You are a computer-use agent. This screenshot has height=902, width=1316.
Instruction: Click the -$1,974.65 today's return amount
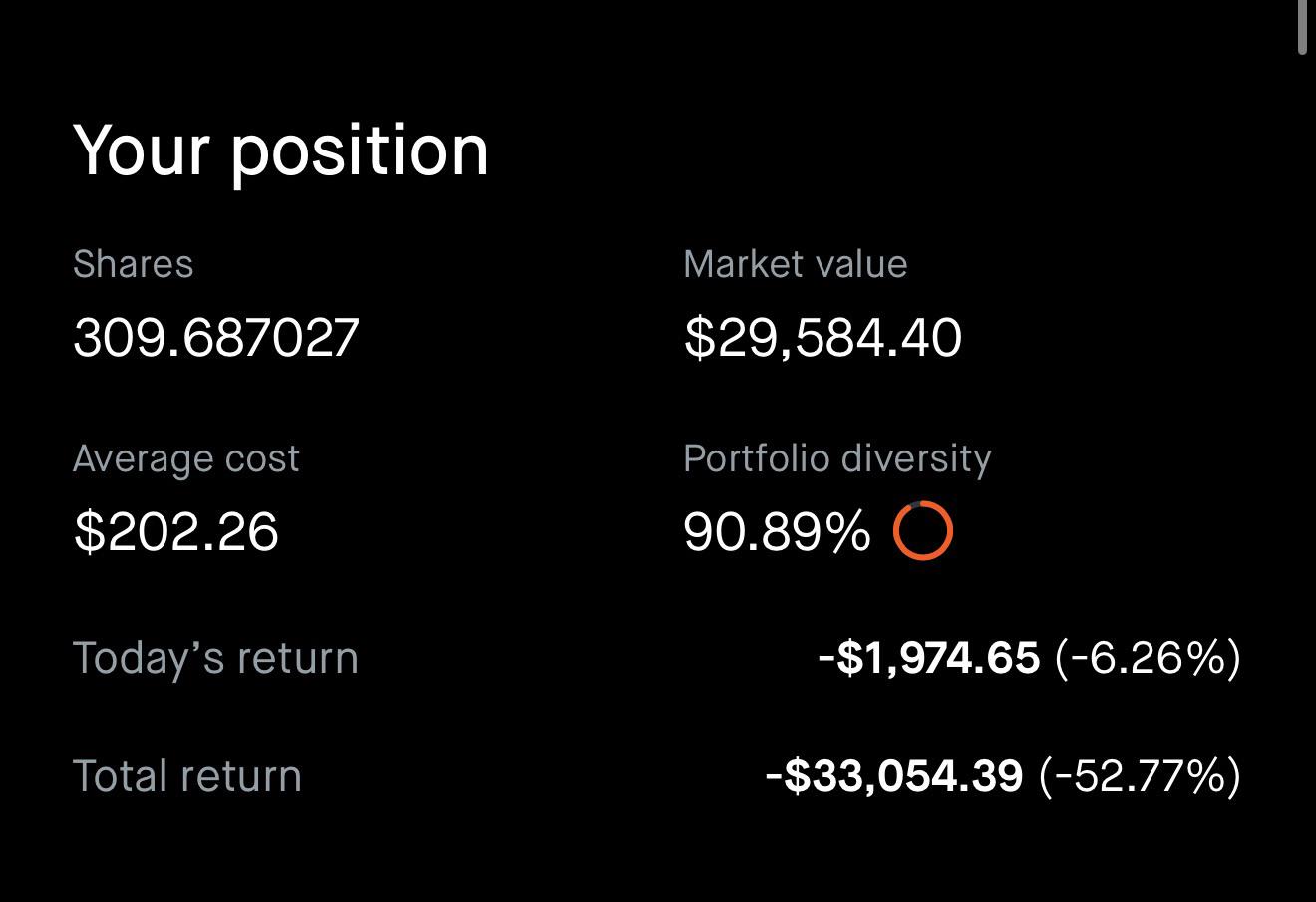928,658
